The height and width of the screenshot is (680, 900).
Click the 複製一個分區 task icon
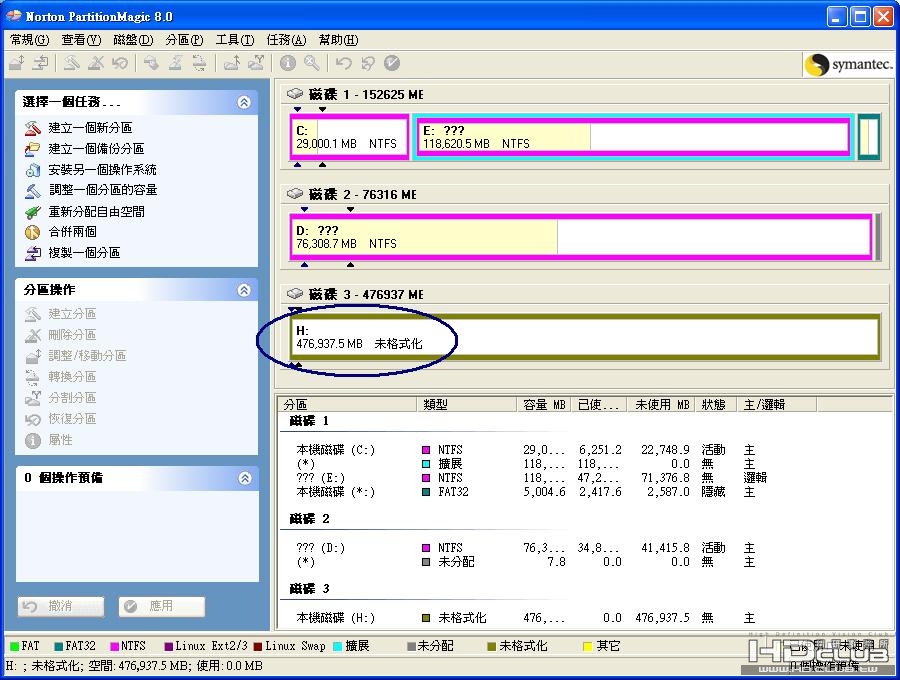(33, 253)
